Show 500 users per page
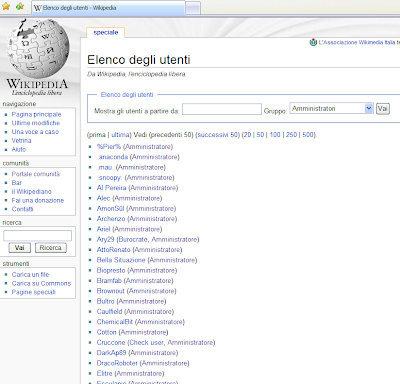 [x=308, y=135]
